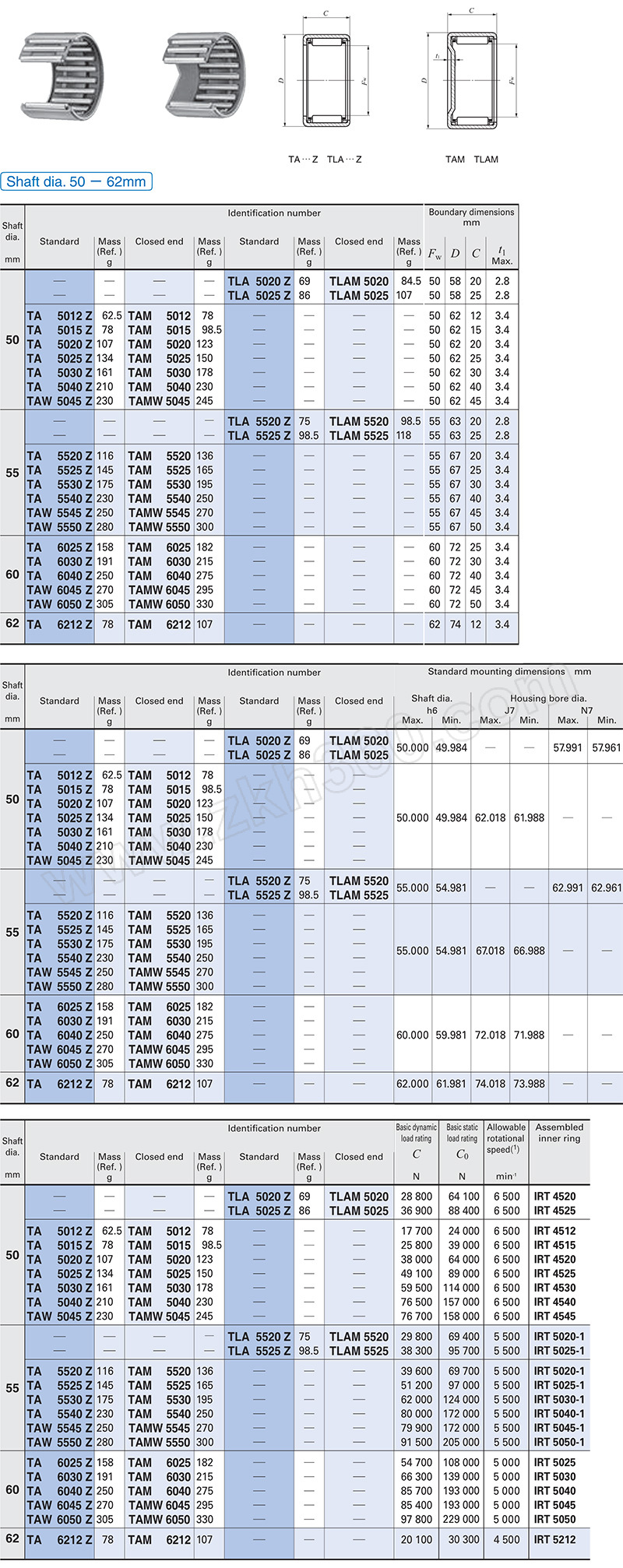The width and height of the screenshot is (623, 1568).
Task: Click static load rating 157 000
Action: [x=462, y=1302]
